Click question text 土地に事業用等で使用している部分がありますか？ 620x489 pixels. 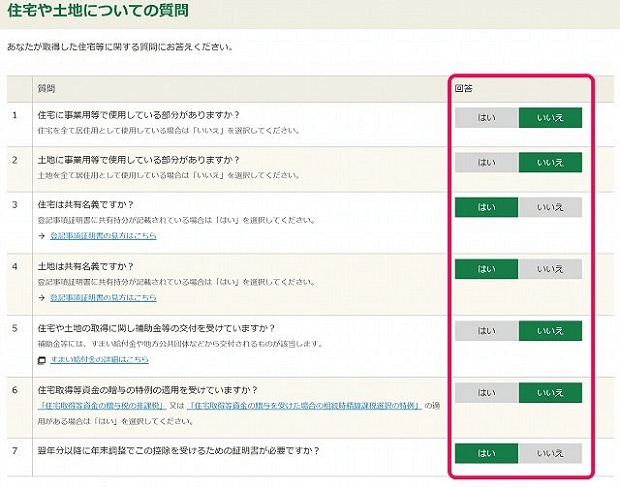tap(139, 160)
